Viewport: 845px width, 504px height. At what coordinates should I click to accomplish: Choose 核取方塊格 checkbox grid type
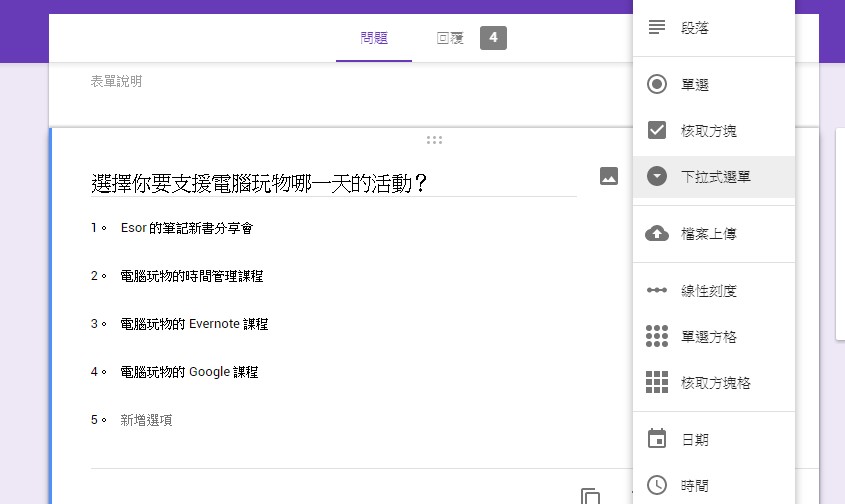click(x=714, y=383)
